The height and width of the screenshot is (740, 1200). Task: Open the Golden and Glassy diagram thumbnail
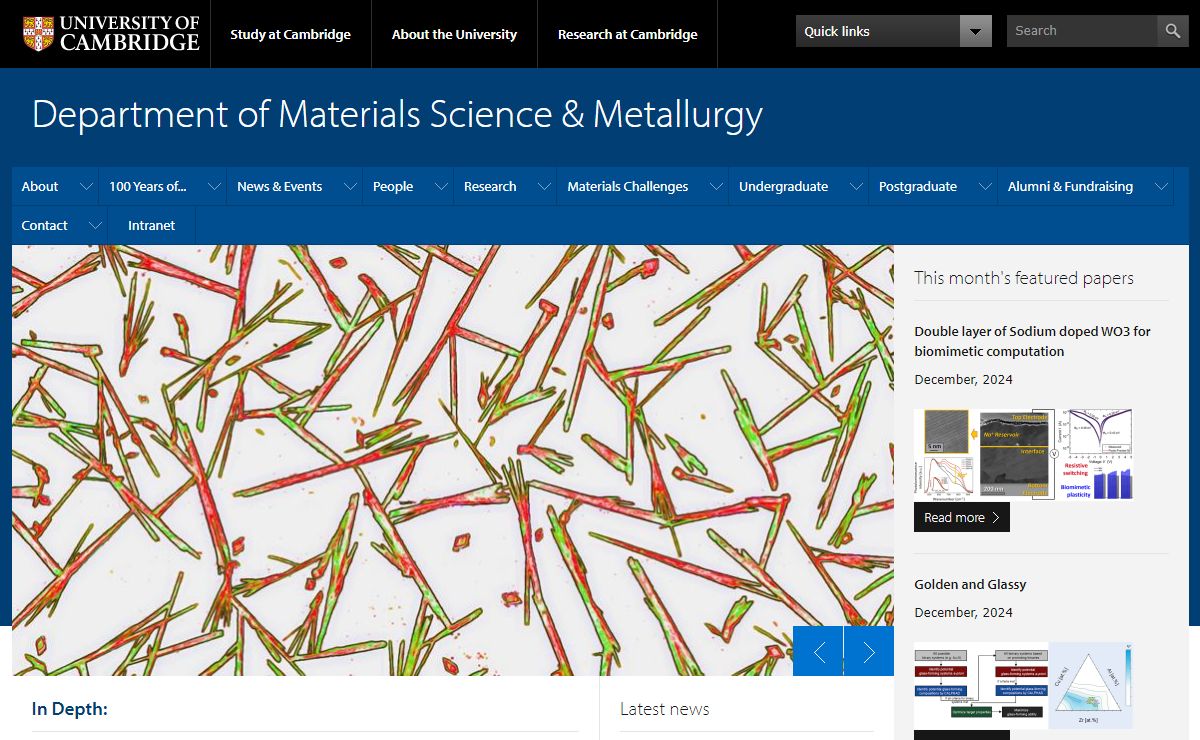pyautogui.click(x=1023, y=685)
